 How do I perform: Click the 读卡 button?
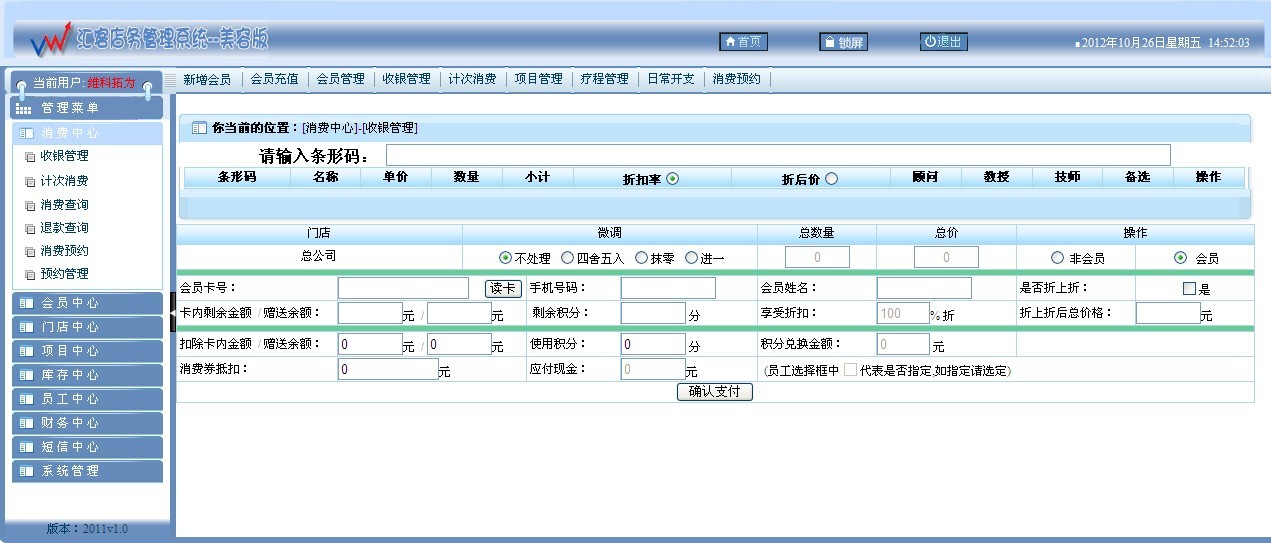(503, 288)
